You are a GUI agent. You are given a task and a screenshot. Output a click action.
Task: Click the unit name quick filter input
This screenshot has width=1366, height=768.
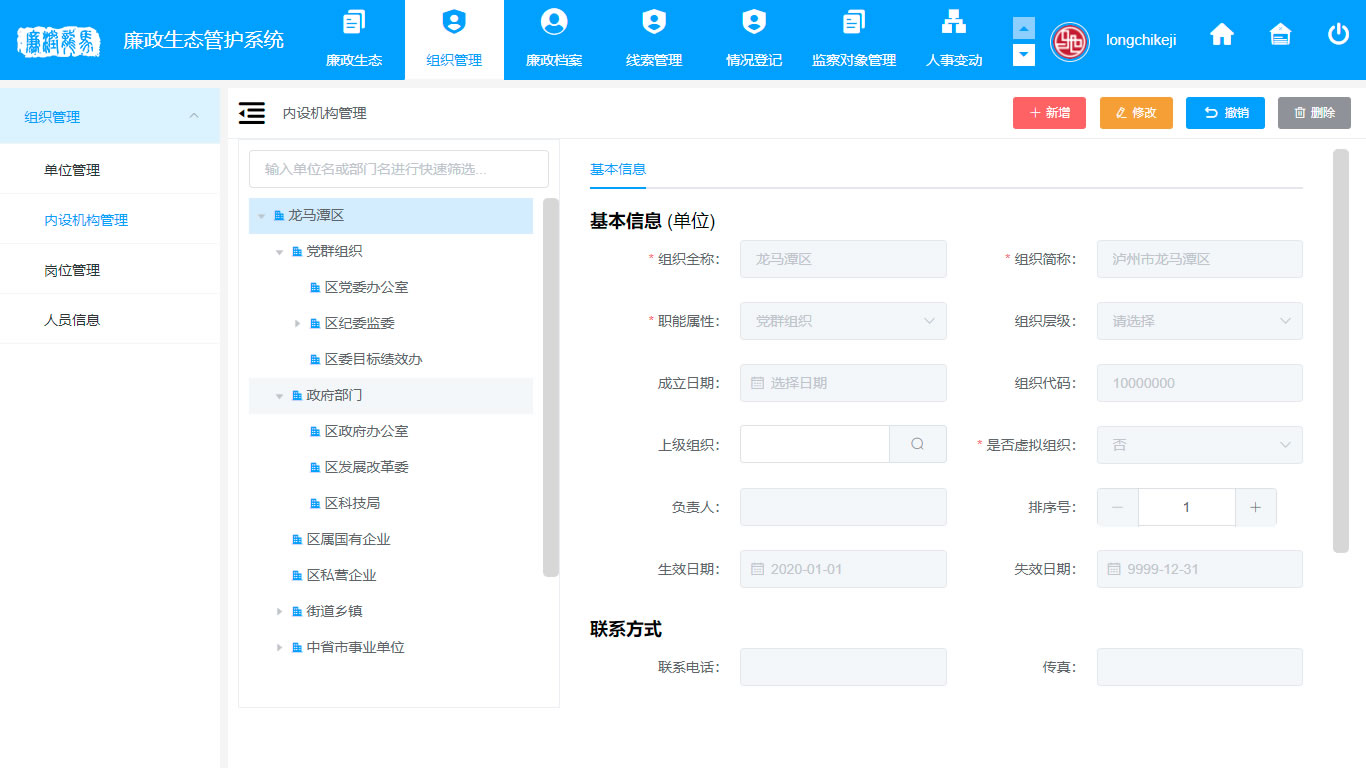(x=398, y=169)
